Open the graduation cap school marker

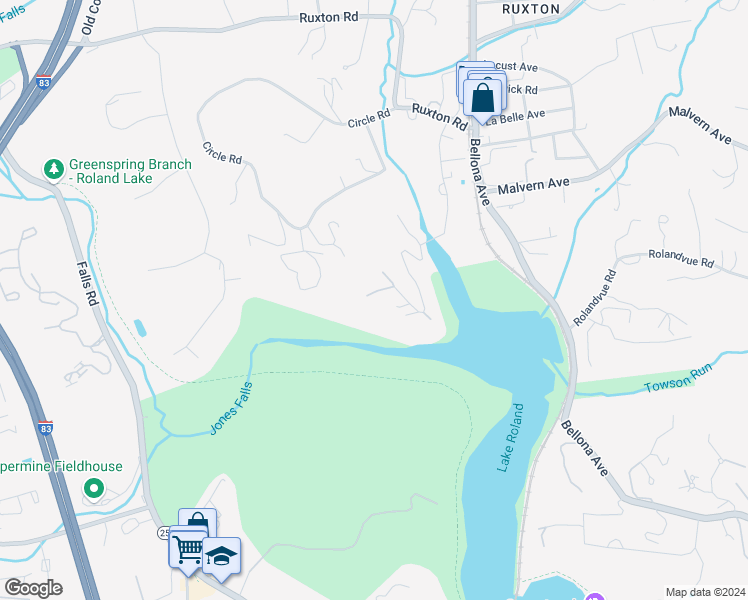pyautogui.click(x=221, y=556)
